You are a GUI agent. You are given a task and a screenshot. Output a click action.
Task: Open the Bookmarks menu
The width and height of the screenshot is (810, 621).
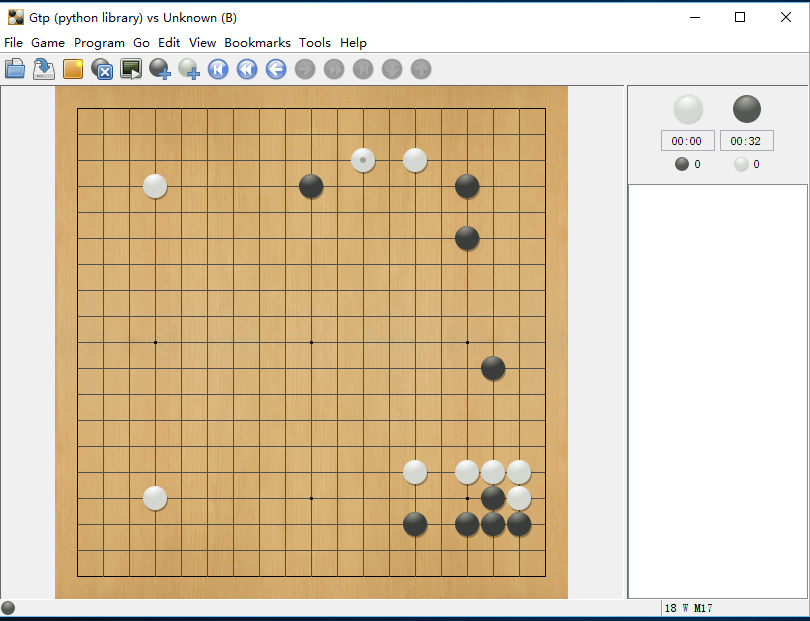pos(257,43)
